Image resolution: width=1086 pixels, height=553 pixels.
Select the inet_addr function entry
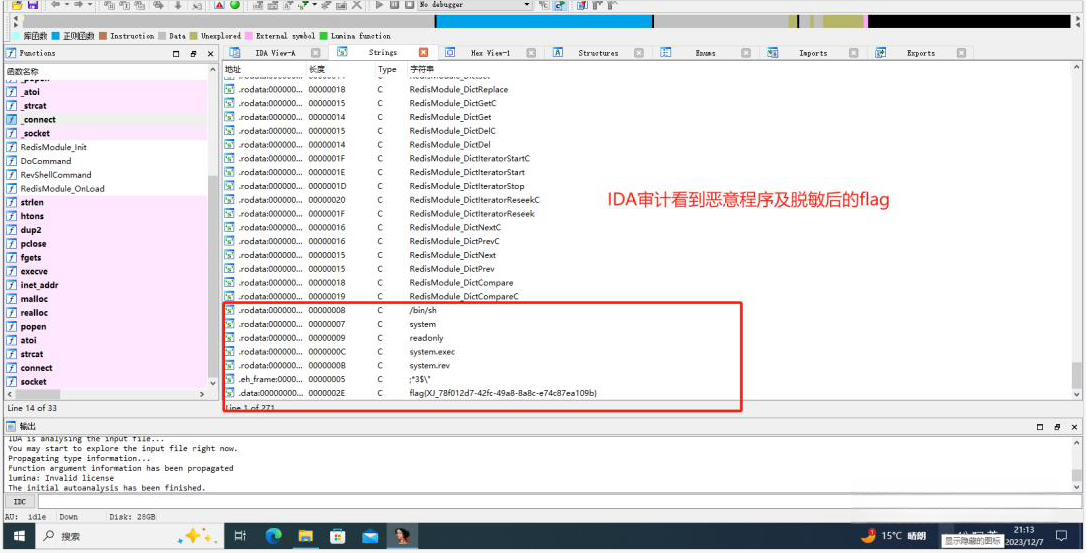(106, 285)
